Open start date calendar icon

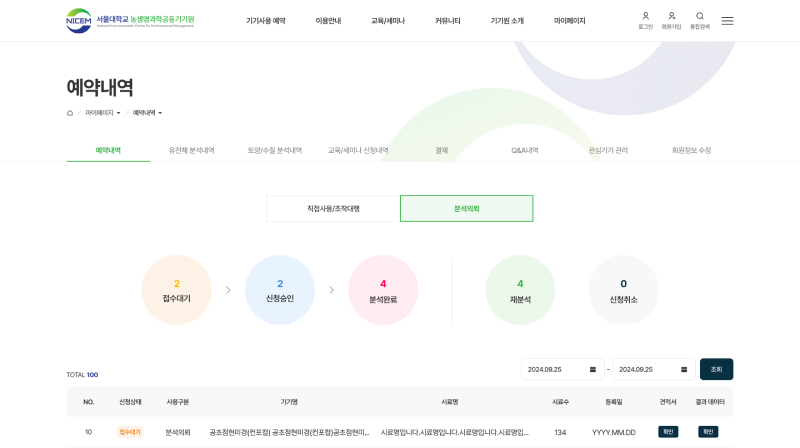592,369
